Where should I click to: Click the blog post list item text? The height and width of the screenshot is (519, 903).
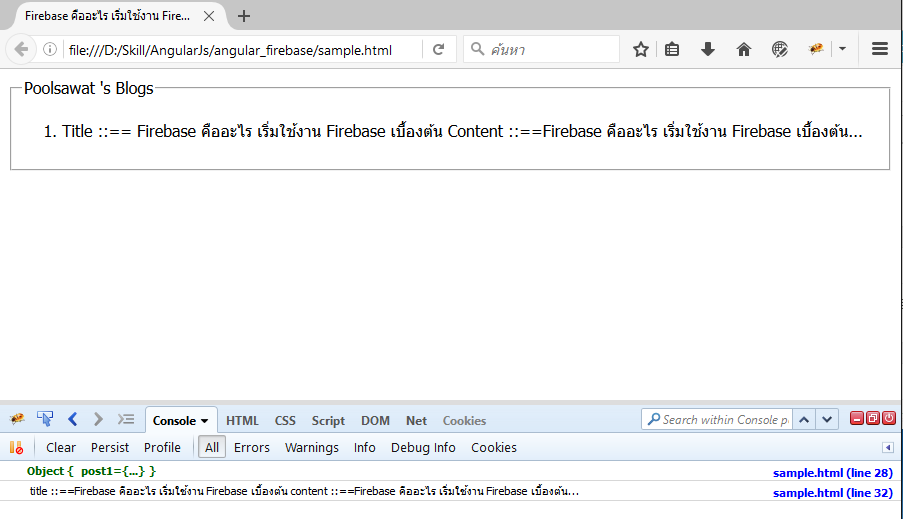[462, 131]
